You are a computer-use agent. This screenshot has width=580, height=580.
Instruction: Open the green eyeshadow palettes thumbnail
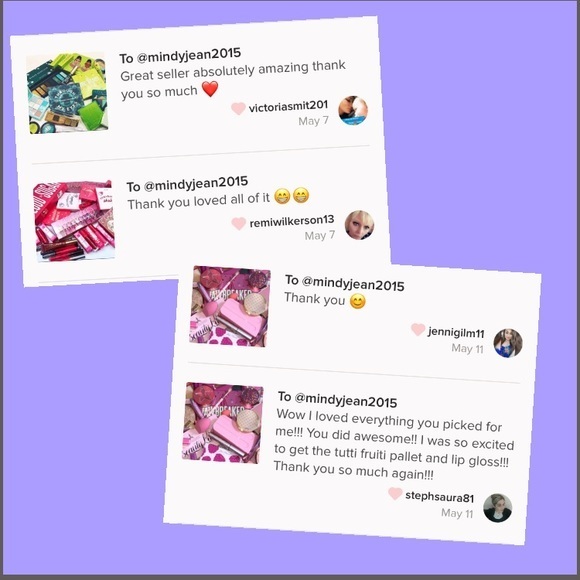point(67,93)
